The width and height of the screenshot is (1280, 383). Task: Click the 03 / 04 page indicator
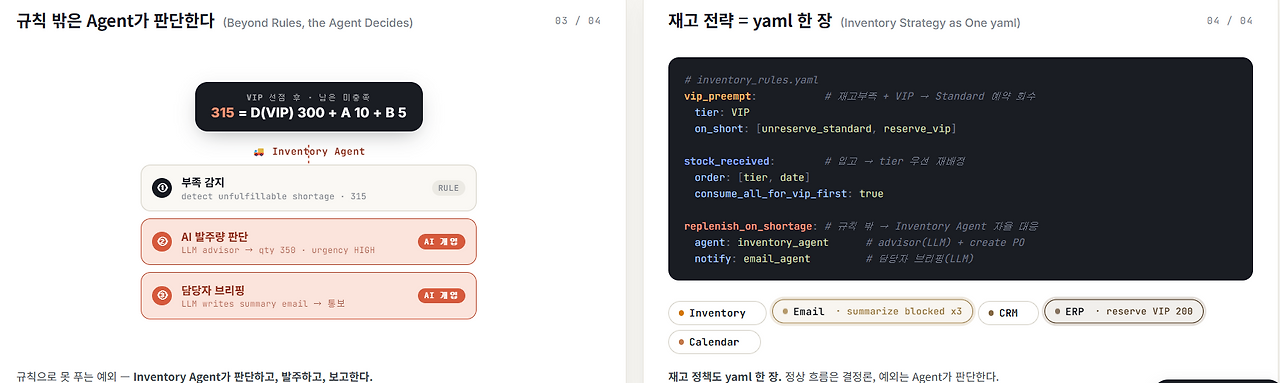pyautogui.click(x=578, y=21)
